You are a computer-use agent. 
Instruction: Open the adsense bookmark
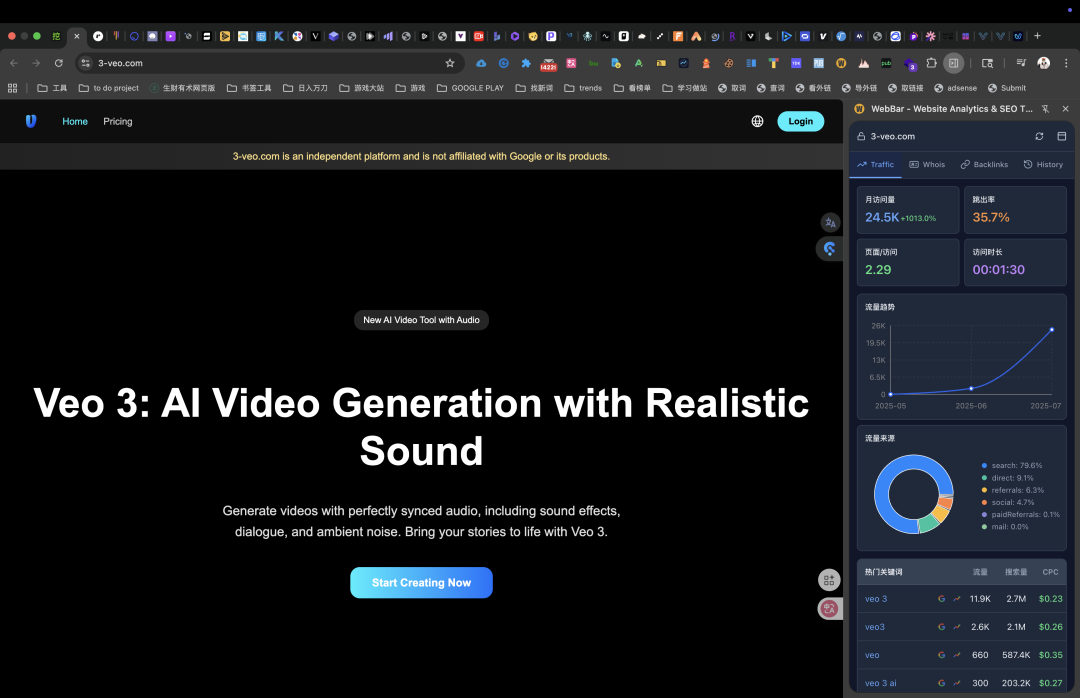tap(955, 88)
